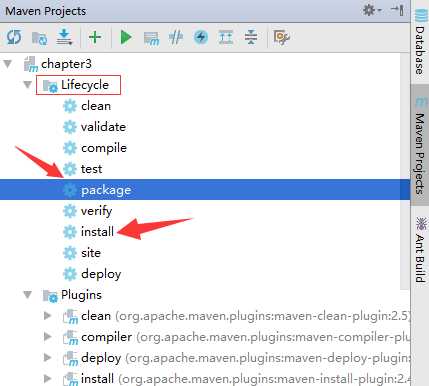Select the chapter3 project
Image resolution: width=429 pixels, height=386 pixels.
coord(66,64)
